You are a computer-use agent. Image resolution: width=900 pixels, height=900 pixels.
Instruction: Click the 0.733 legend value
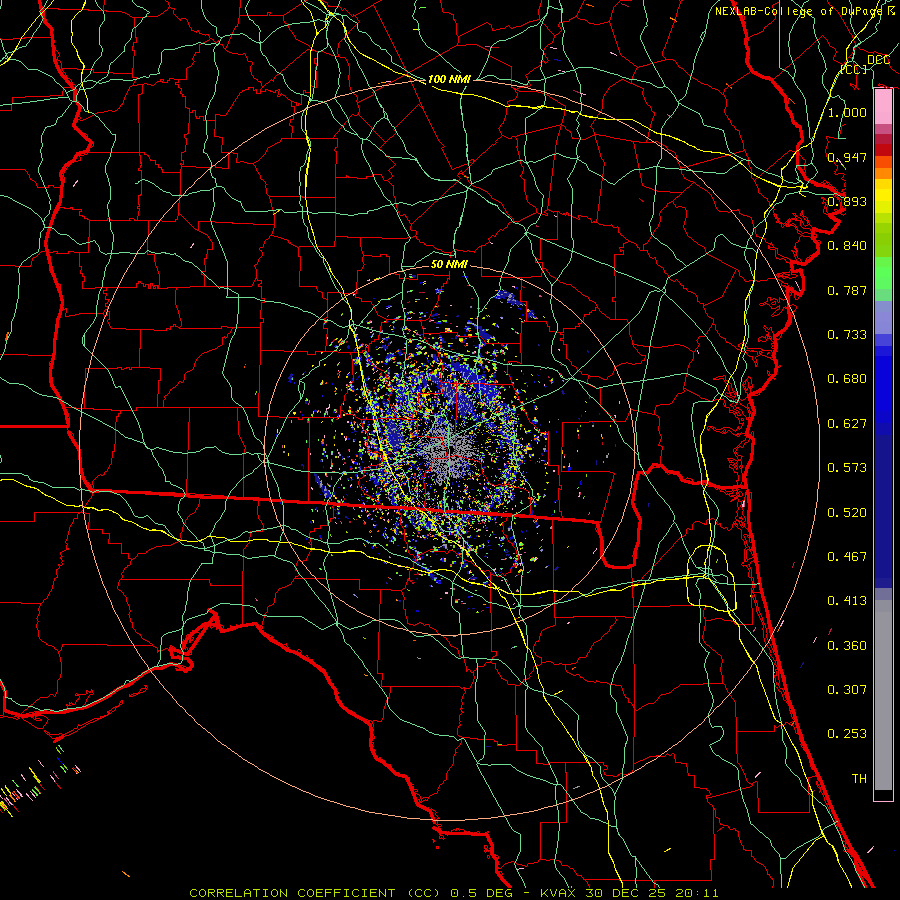click(847, 335)
